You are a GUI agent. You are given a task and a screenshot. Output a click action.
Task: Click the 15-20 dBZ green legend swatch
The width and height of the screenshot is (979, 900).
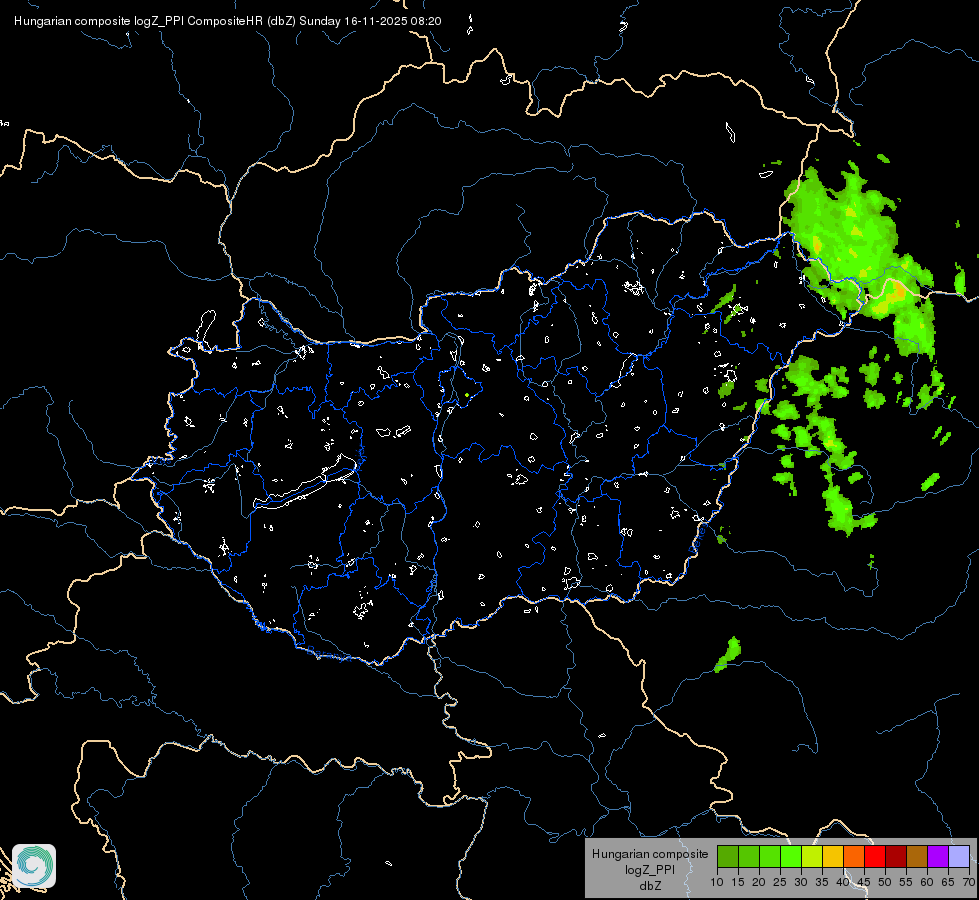click(x=749, y=856)
